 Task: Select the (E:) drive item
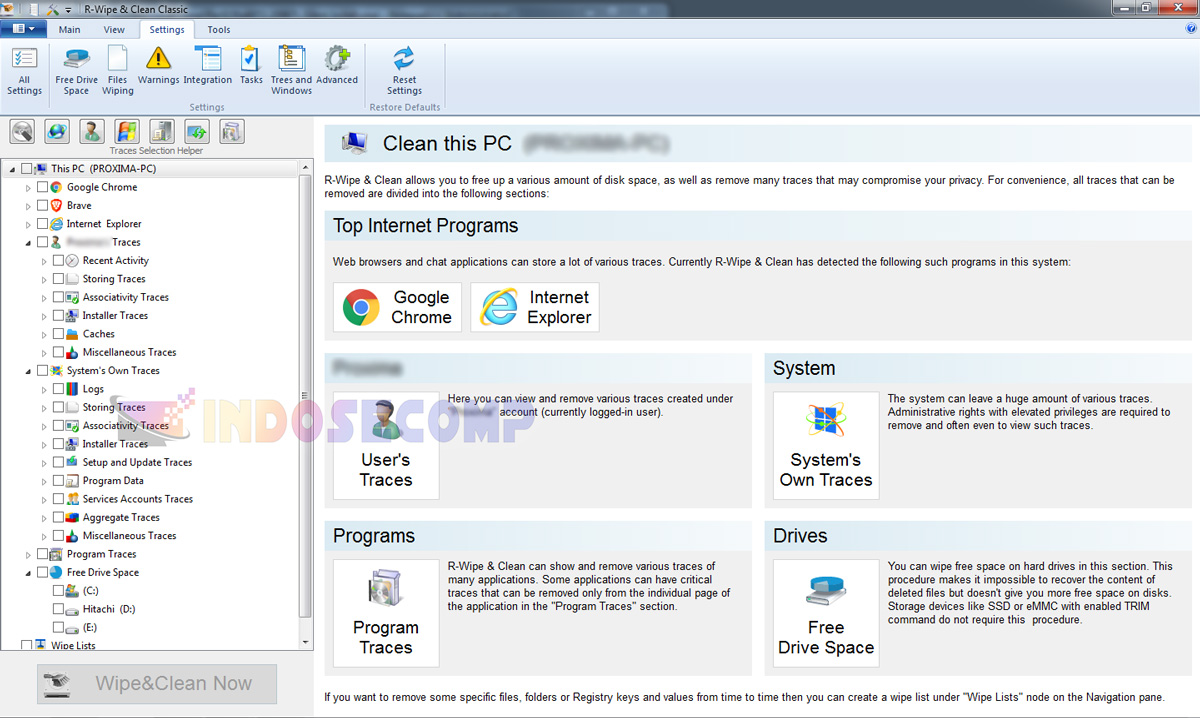pos(90,628)
